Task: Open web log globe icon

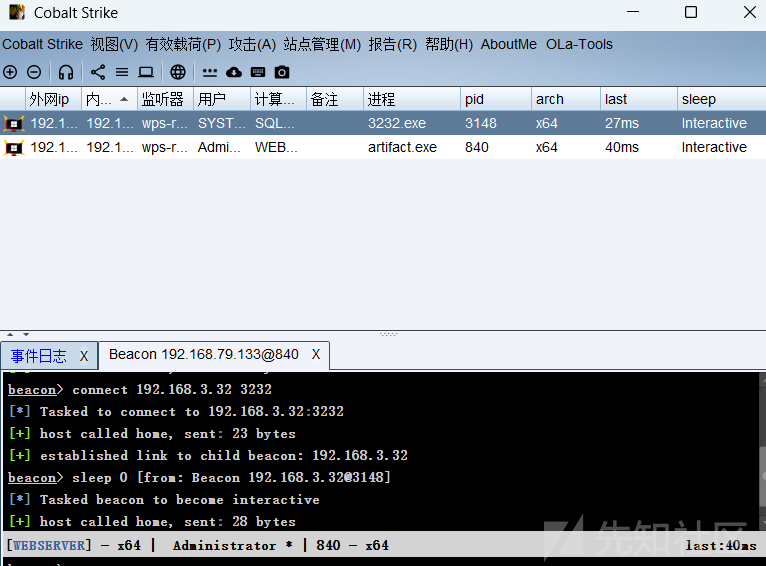Action: (178, 72)
